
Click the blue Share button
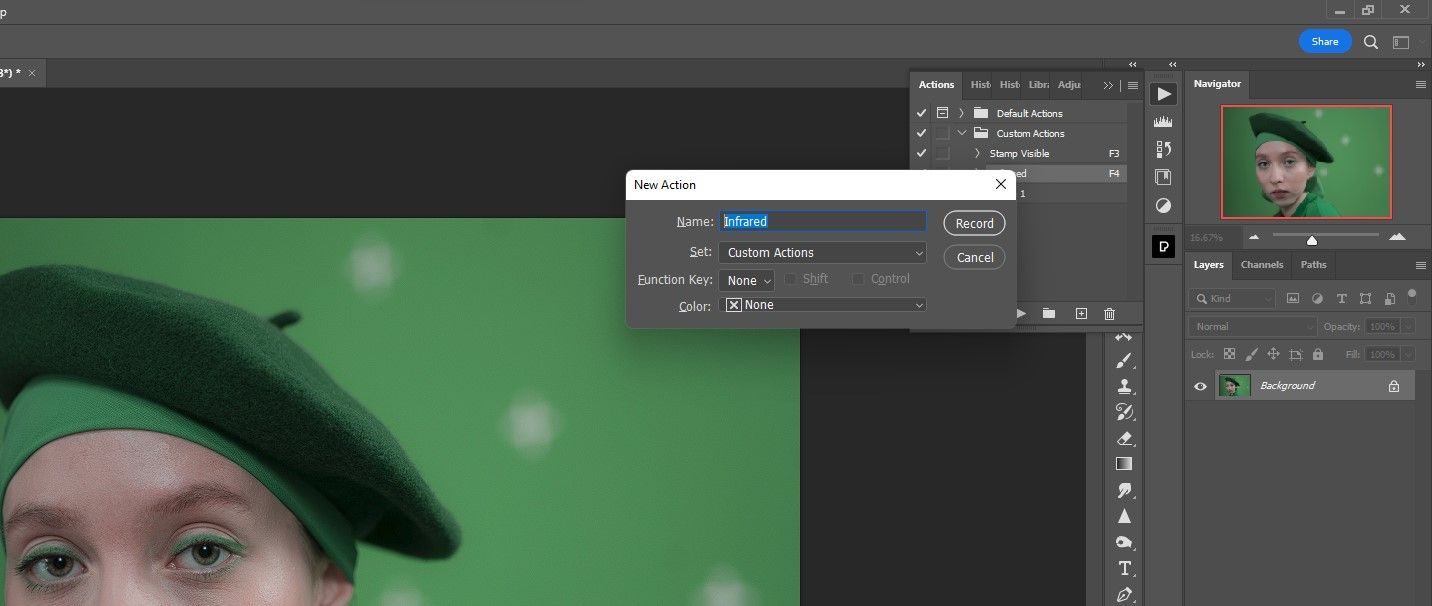point(1325,41)
